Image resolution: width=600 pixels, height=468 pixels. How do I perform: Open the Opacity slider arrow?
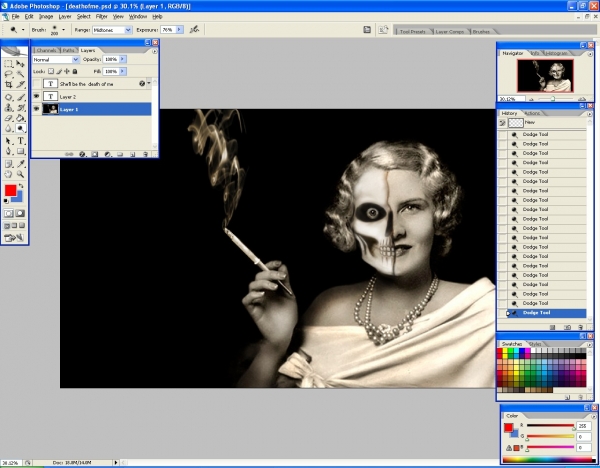point(122,59)
